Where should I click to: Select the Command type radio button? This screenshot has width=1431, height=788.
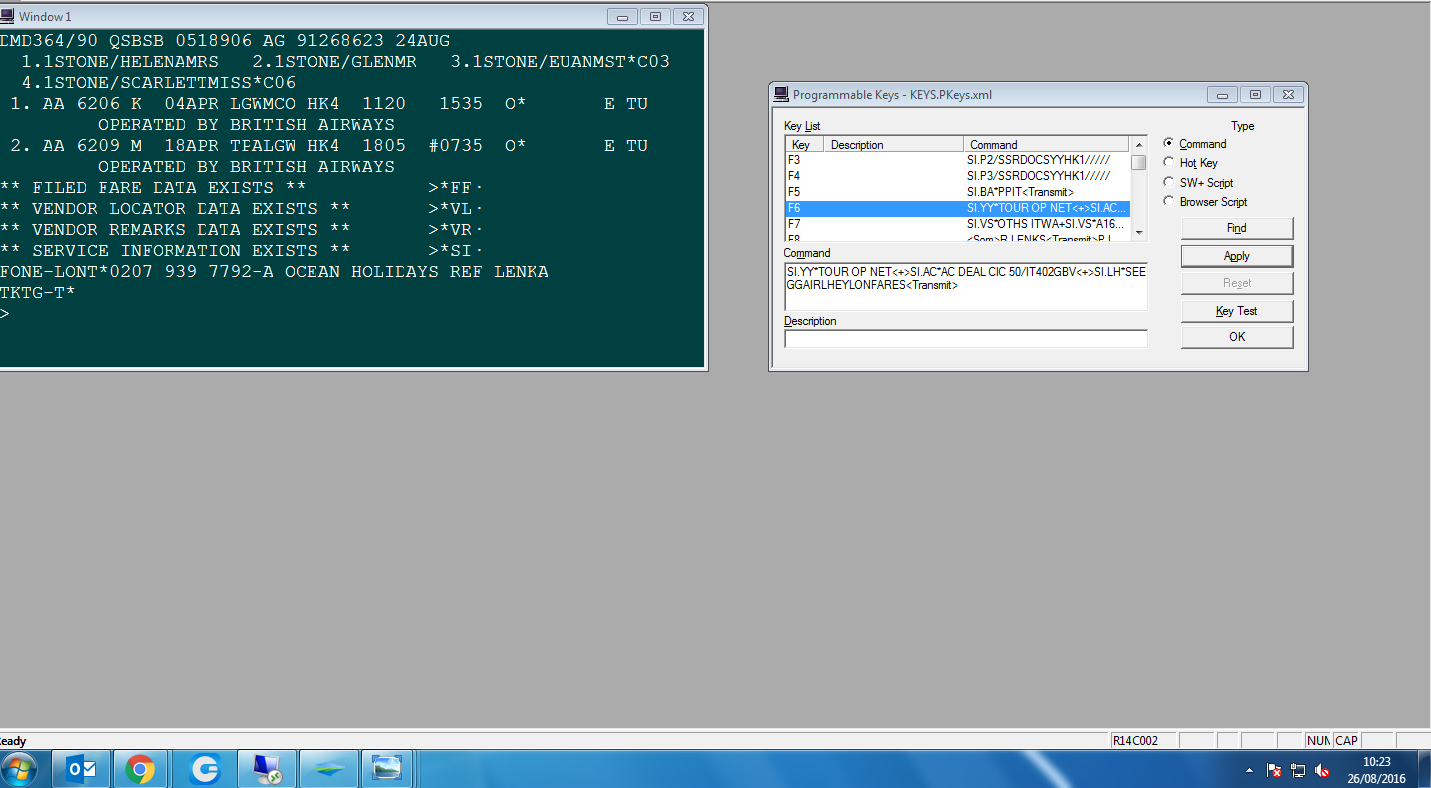pos(1169,144)
